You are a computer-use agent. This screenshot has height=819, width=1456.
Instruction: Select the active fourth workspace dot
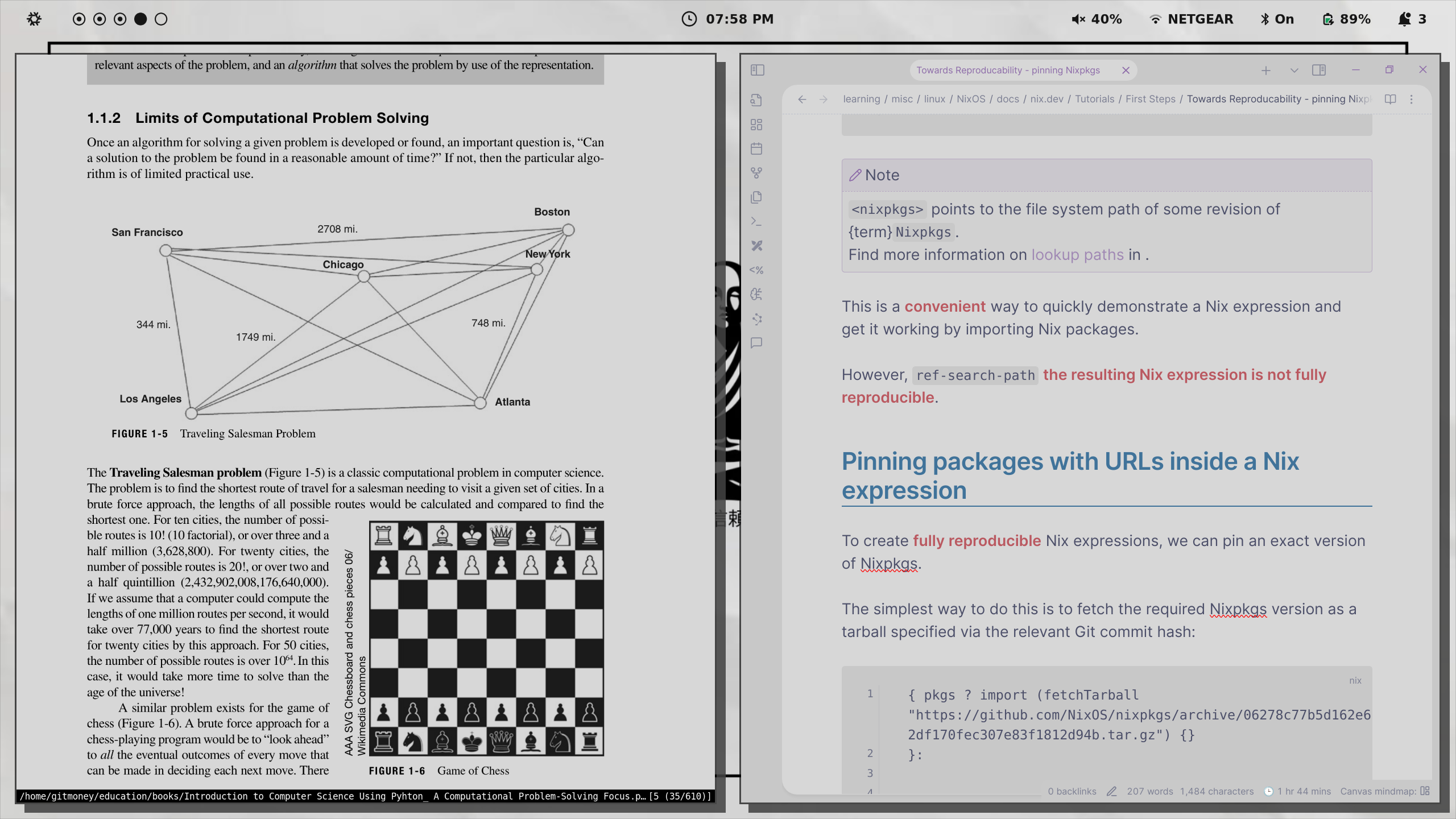(x=140, y=19)
